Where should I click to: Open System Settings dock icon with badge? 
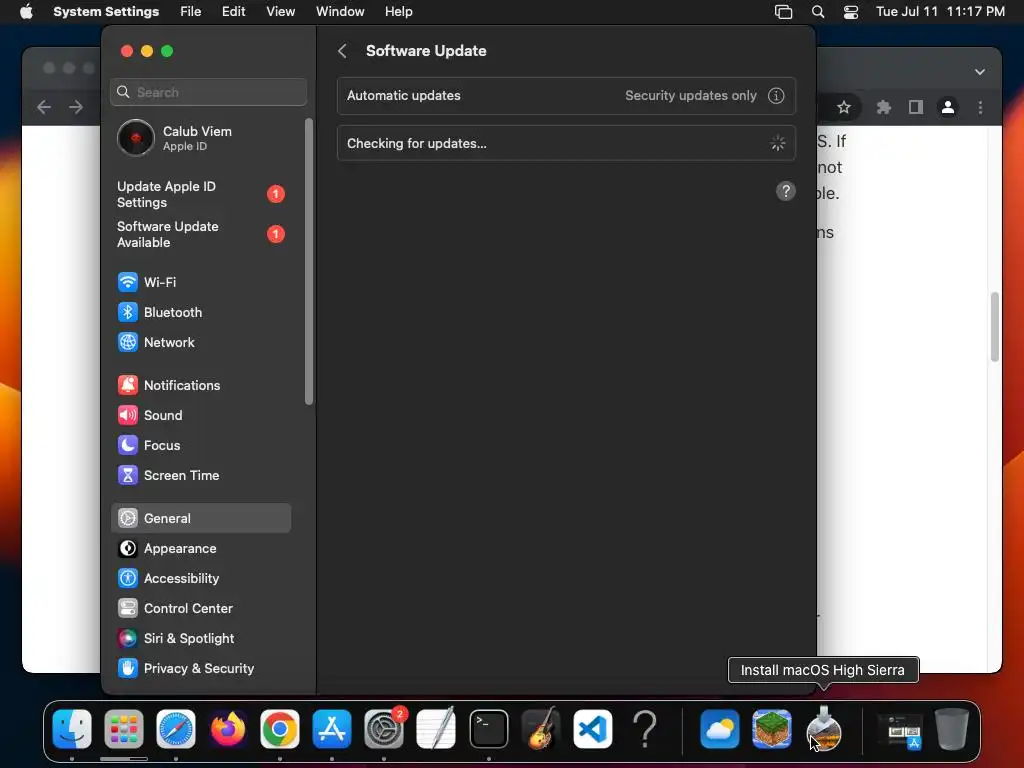pos(384,729)
